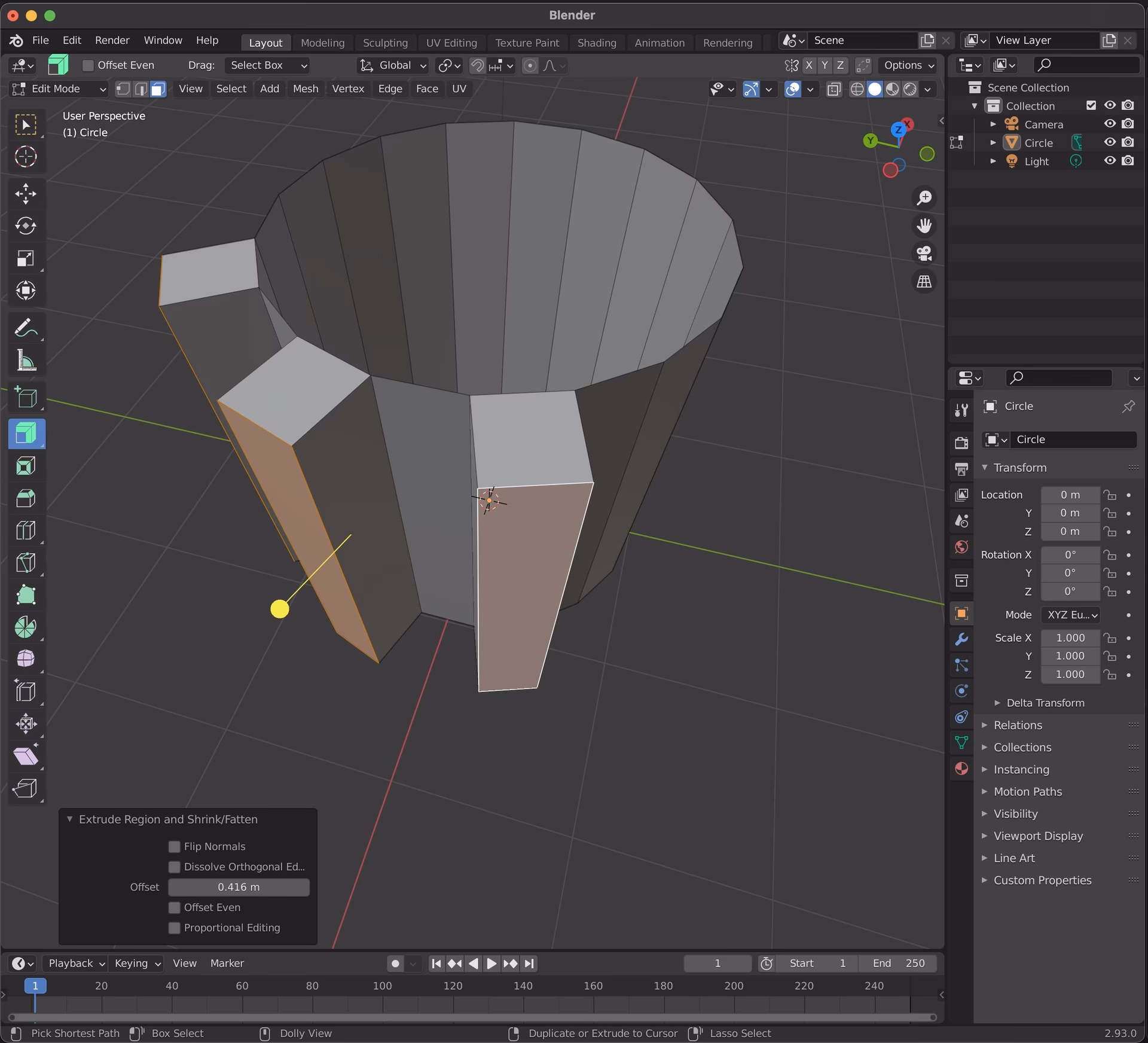
Task: Click the End frame 250 field
Action: pos(898,963)
